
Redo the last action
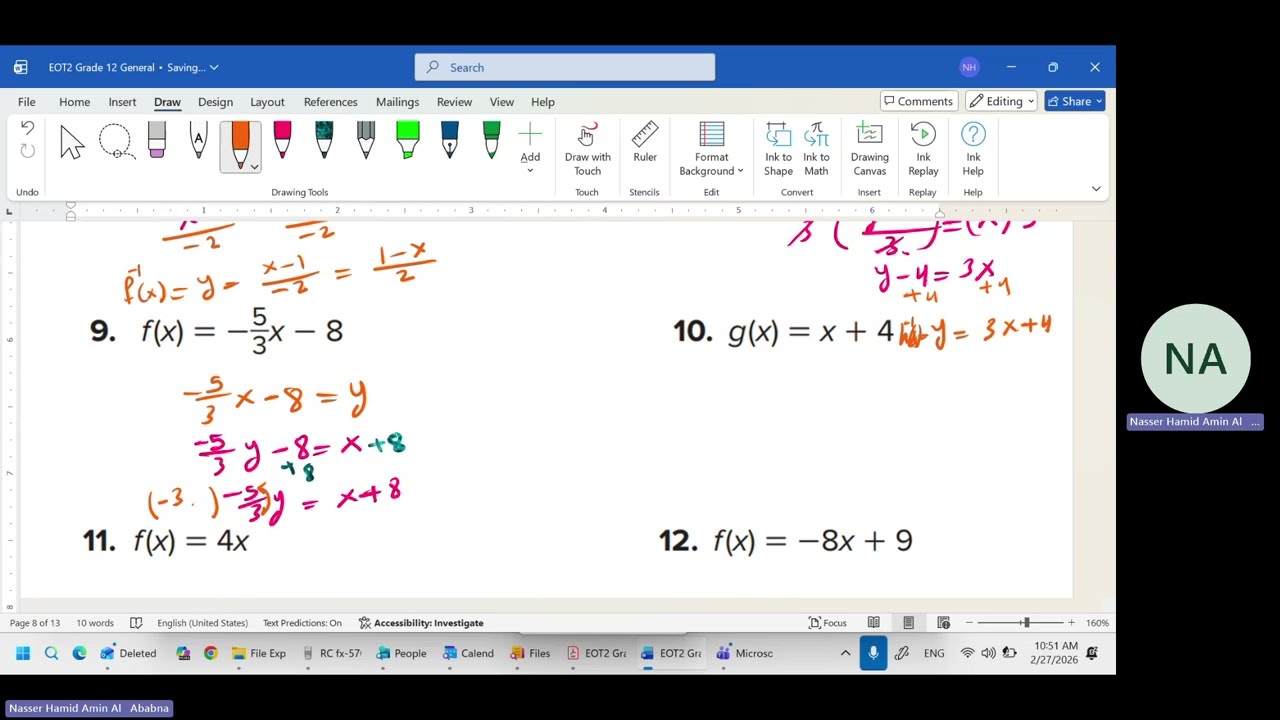(27, 151)
